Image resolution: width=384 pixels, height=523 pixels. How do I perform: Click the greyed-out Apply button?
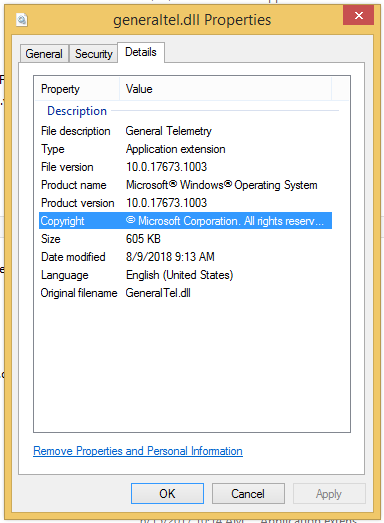coord(329,493)
